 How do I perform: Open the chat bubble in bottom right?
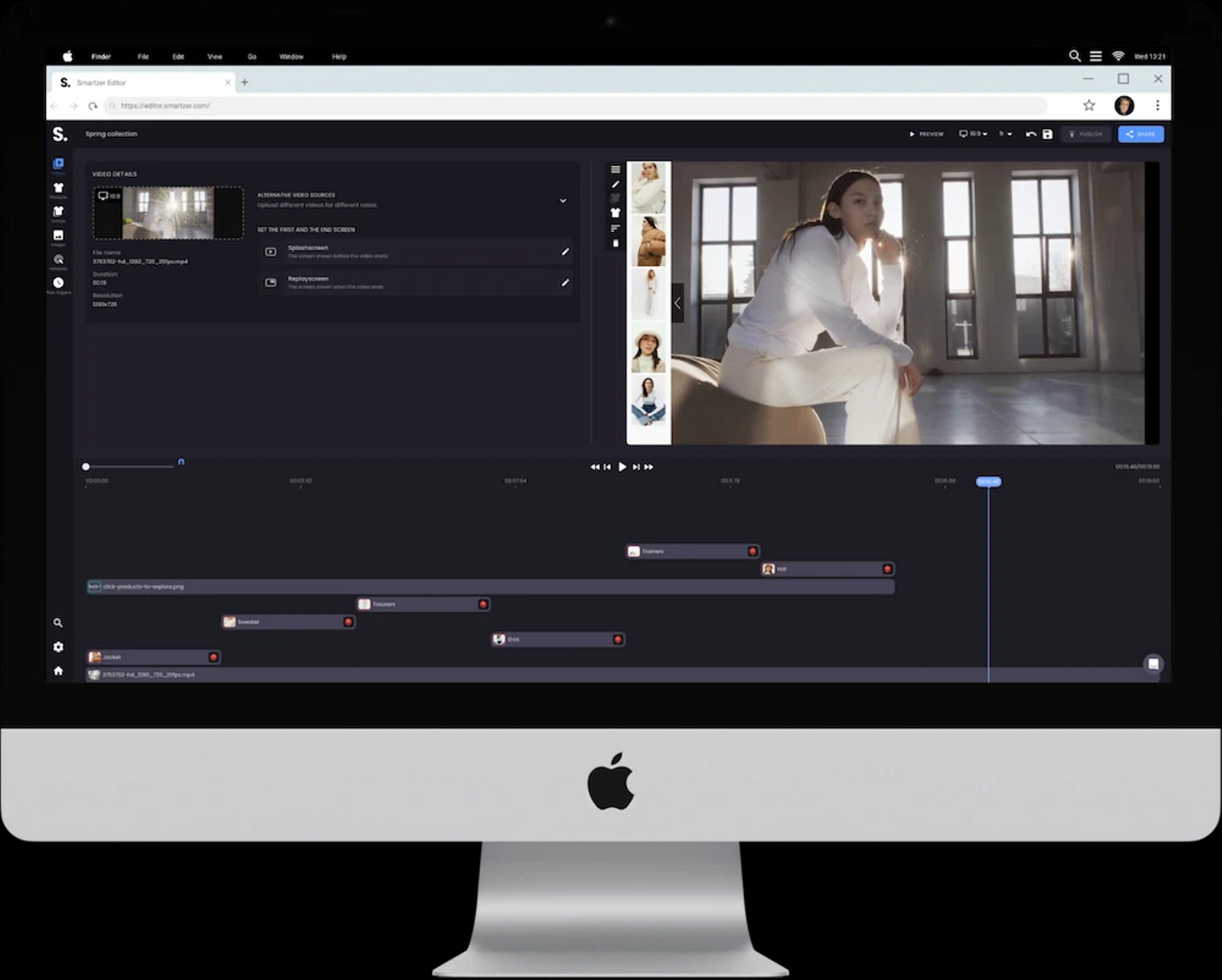click(x=1153, y=664)
